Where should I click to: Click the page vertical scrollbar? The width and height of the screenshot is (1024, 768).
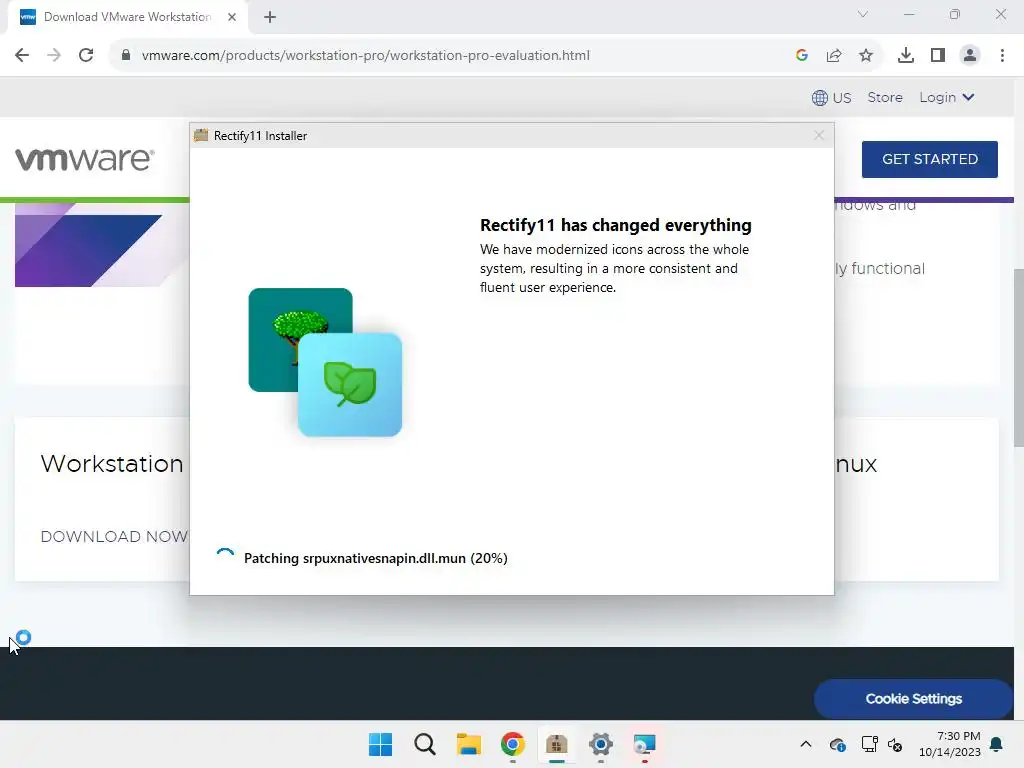click(1018, 358)
